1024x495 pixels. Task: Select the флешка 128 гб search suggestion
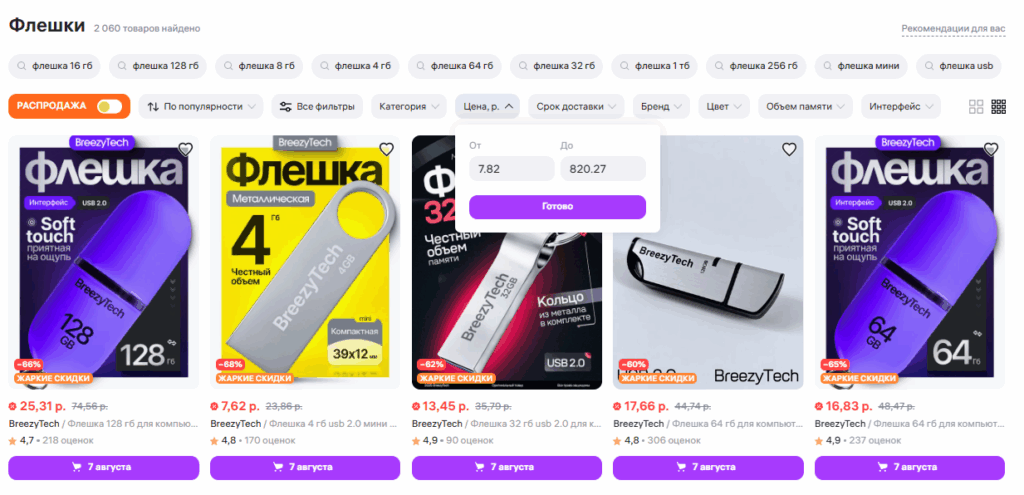158,66
